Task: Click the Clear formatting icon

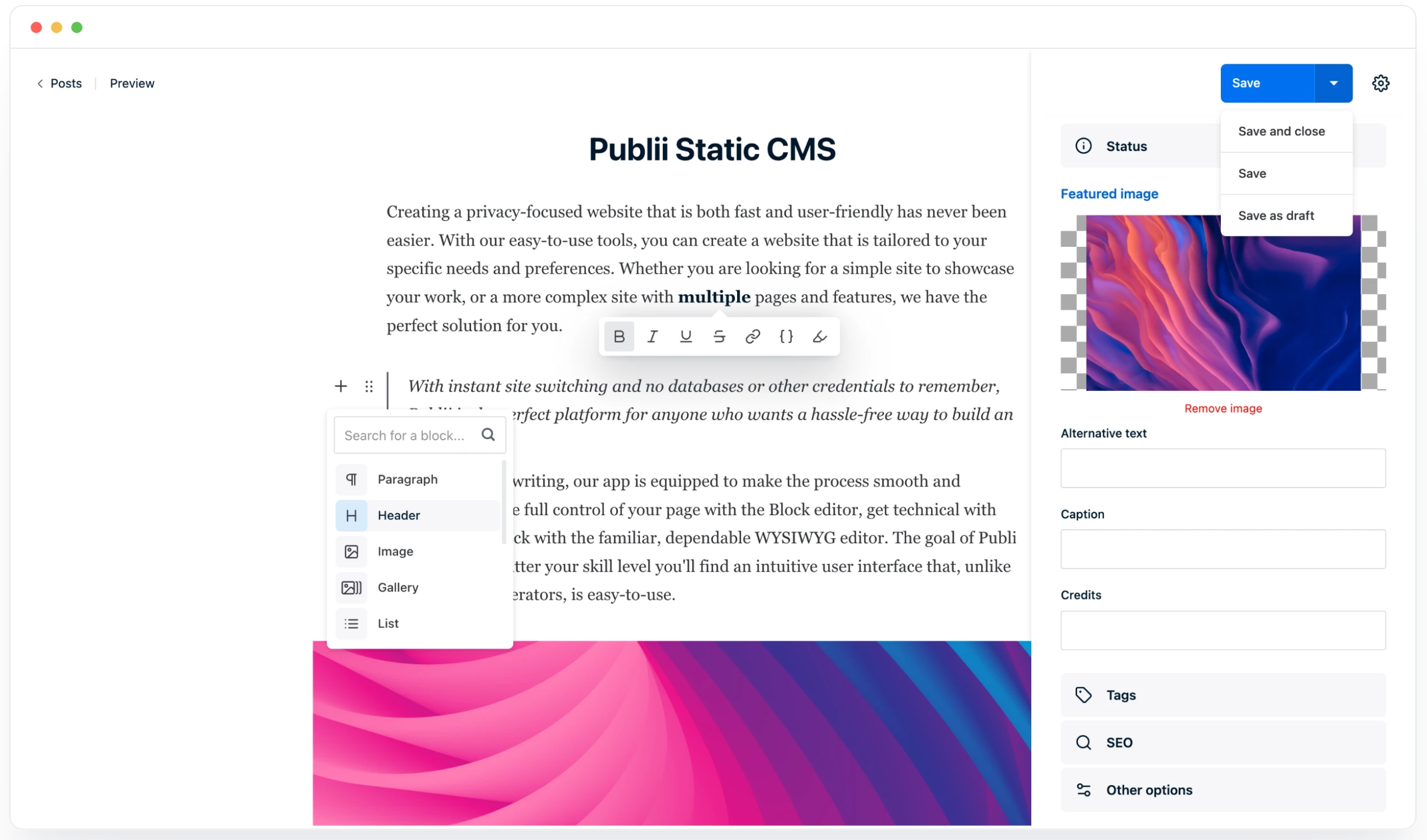Action: point(820,336)
